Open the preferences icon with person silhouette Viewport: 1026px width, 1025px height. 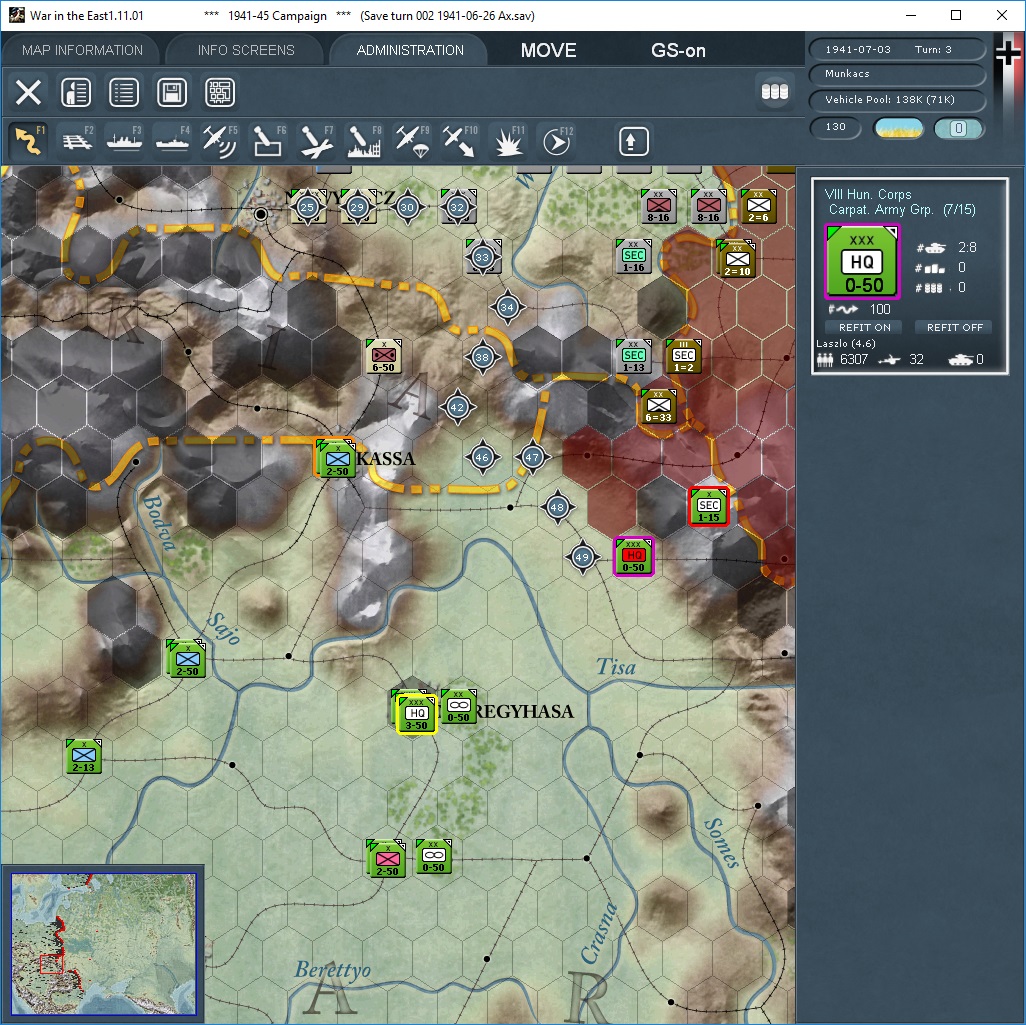[x=76, y=92]
